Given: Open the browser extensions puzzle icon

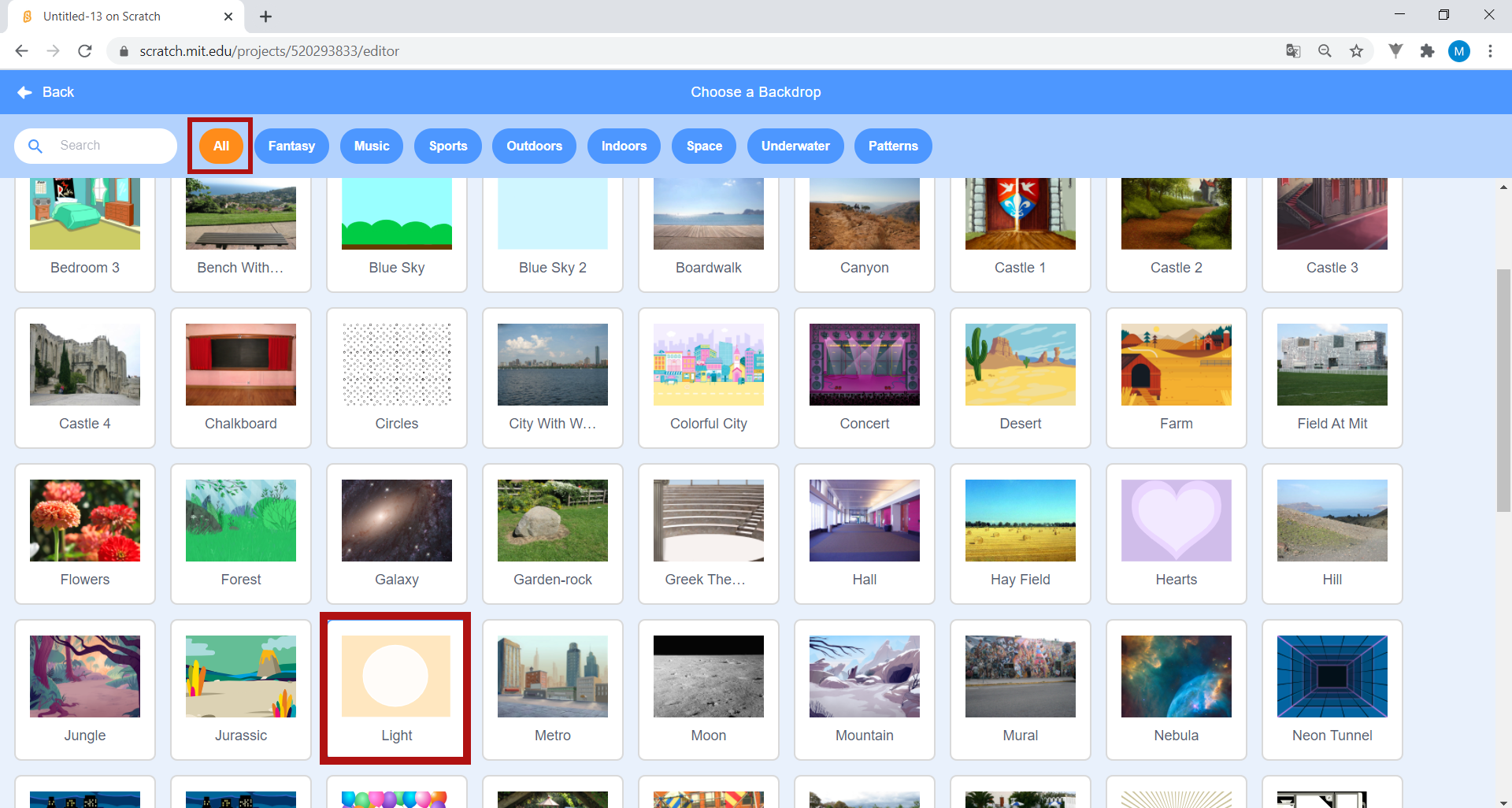Looking at the screenshot, I should [x=1427, y=51].
